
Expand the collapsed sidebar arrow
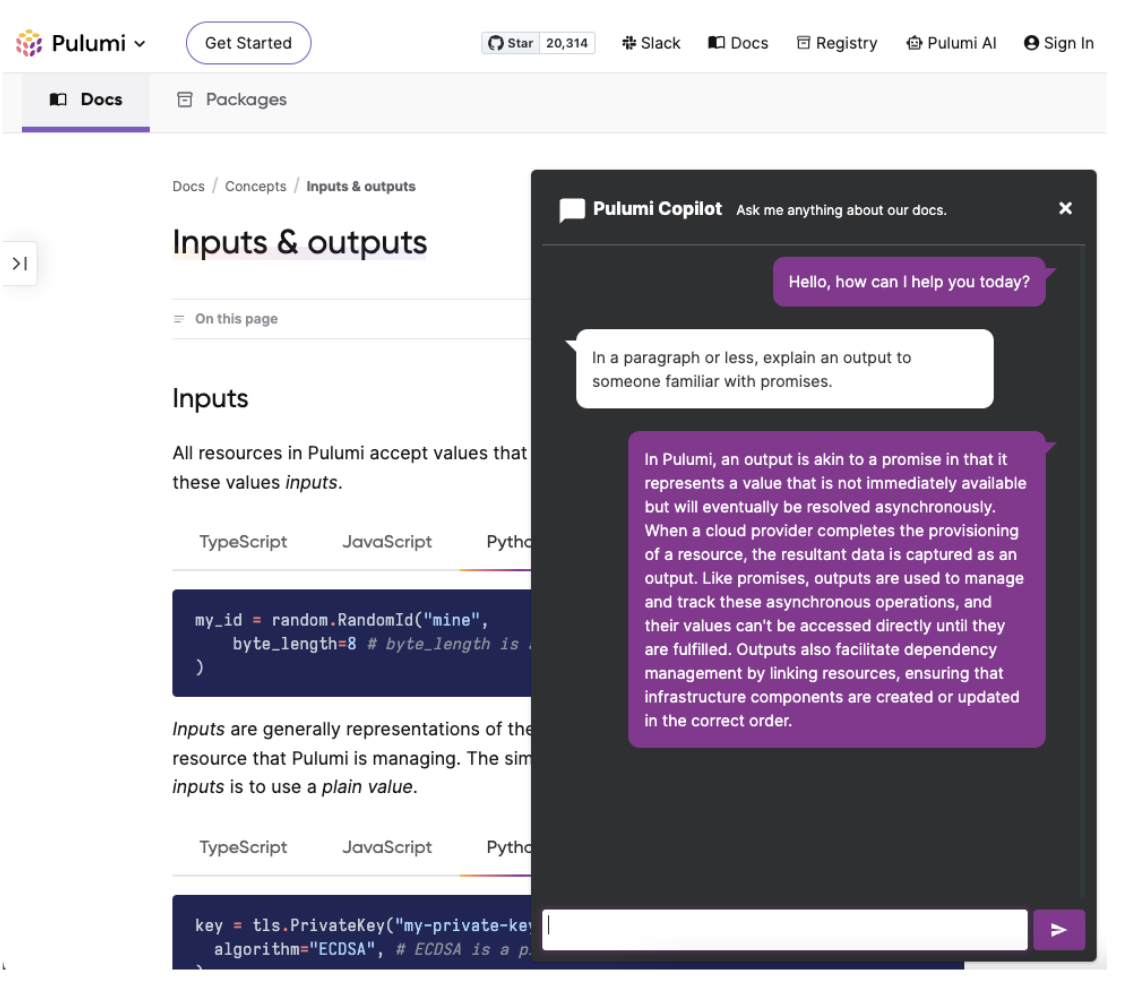coord(19,264)
